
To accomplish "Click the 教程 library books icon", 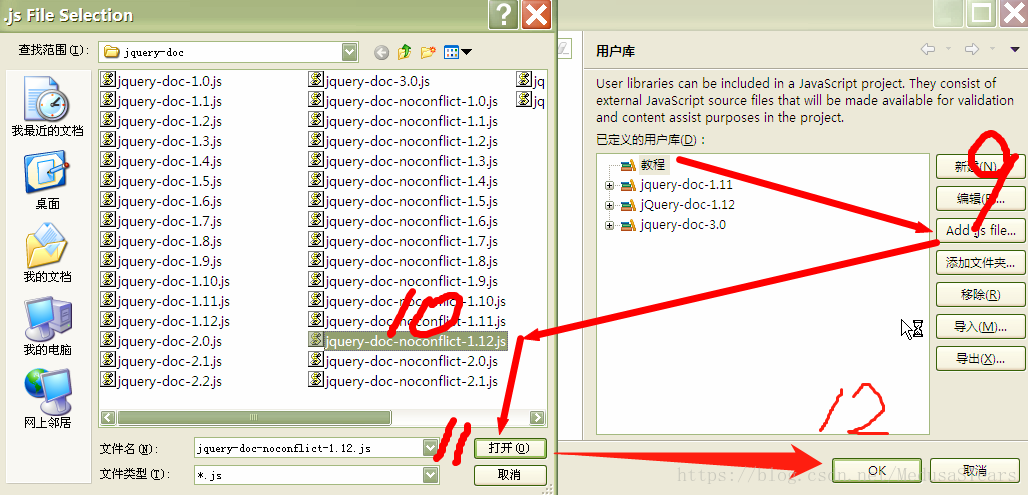I will click(628, 165).
